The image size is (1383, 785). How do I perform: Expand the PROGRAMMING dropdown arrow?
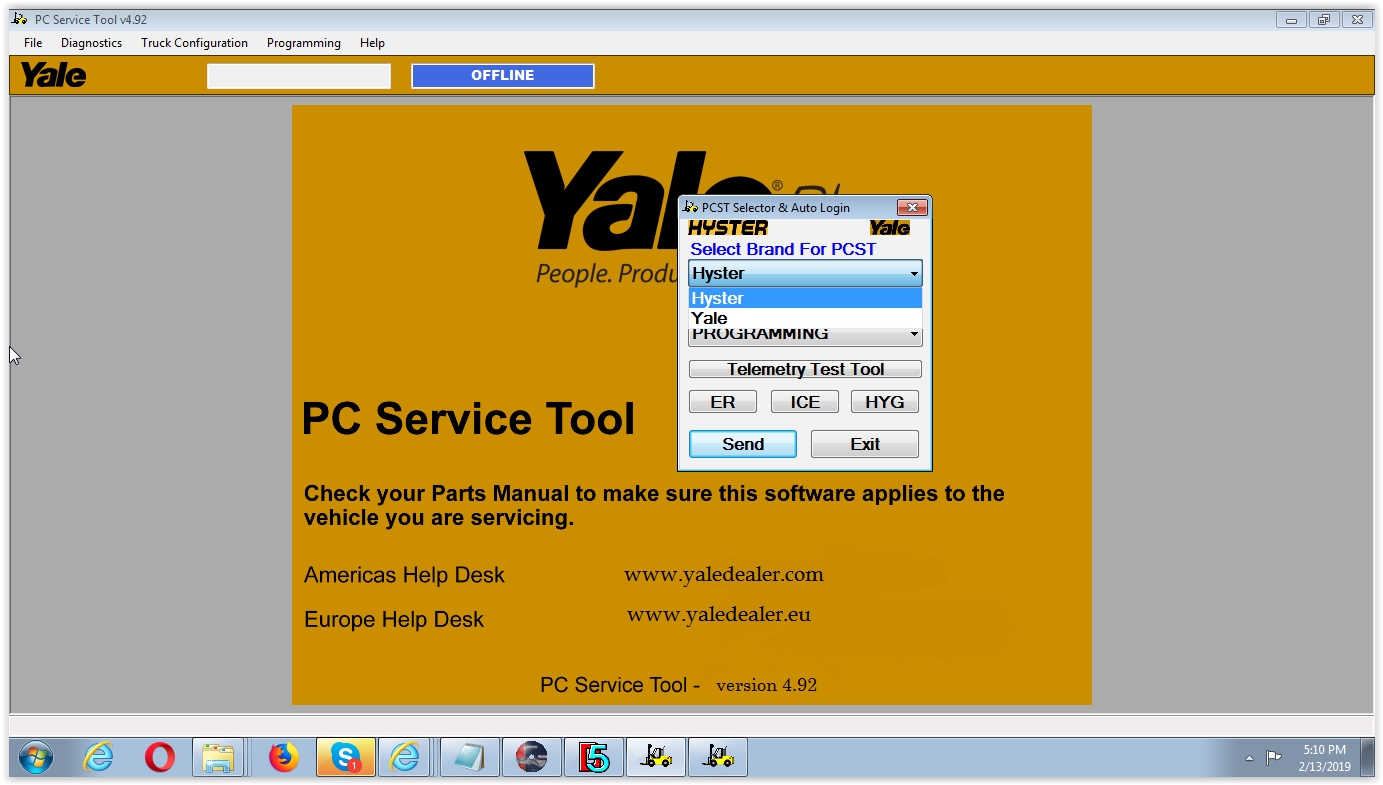click(x=913, y=335)
